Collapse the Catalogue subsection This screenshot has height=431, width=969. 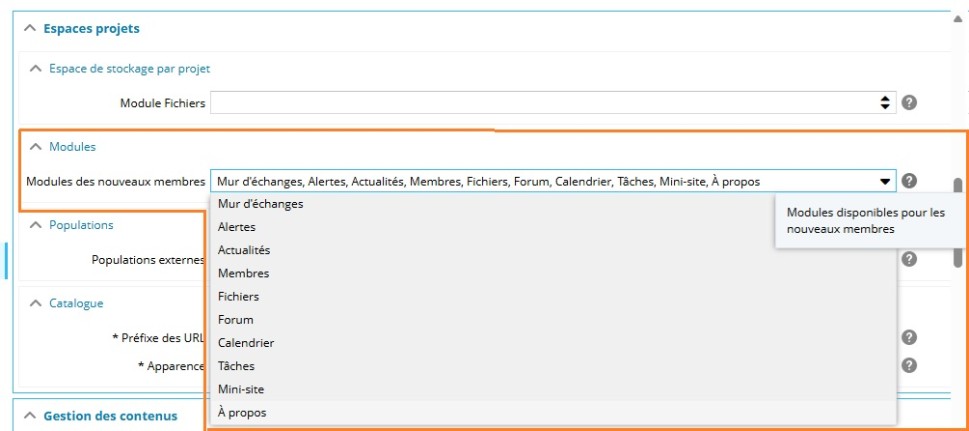[36, 303]
